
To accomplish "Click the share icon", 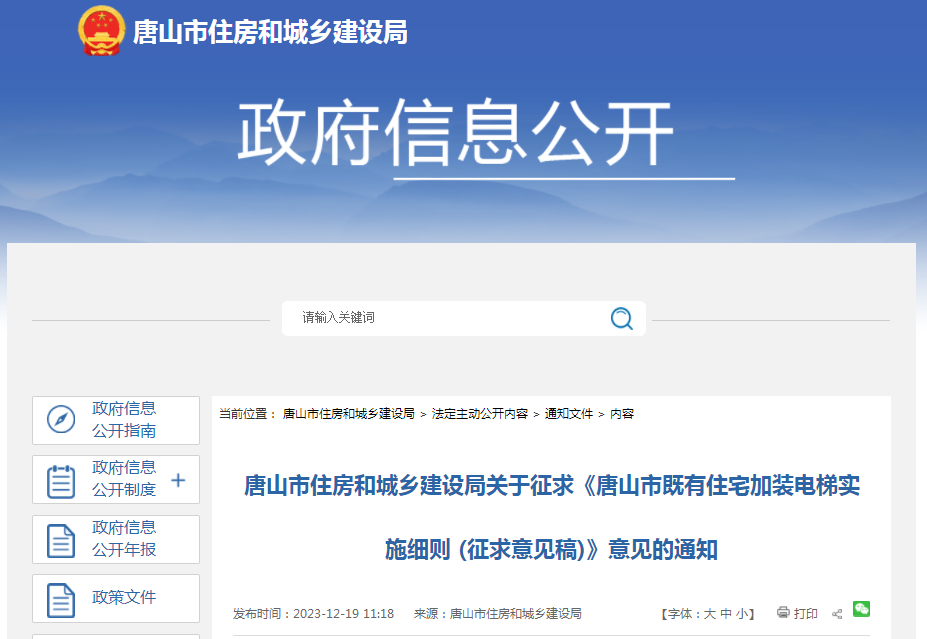I will pyautogui.click(x=837, y=614).
